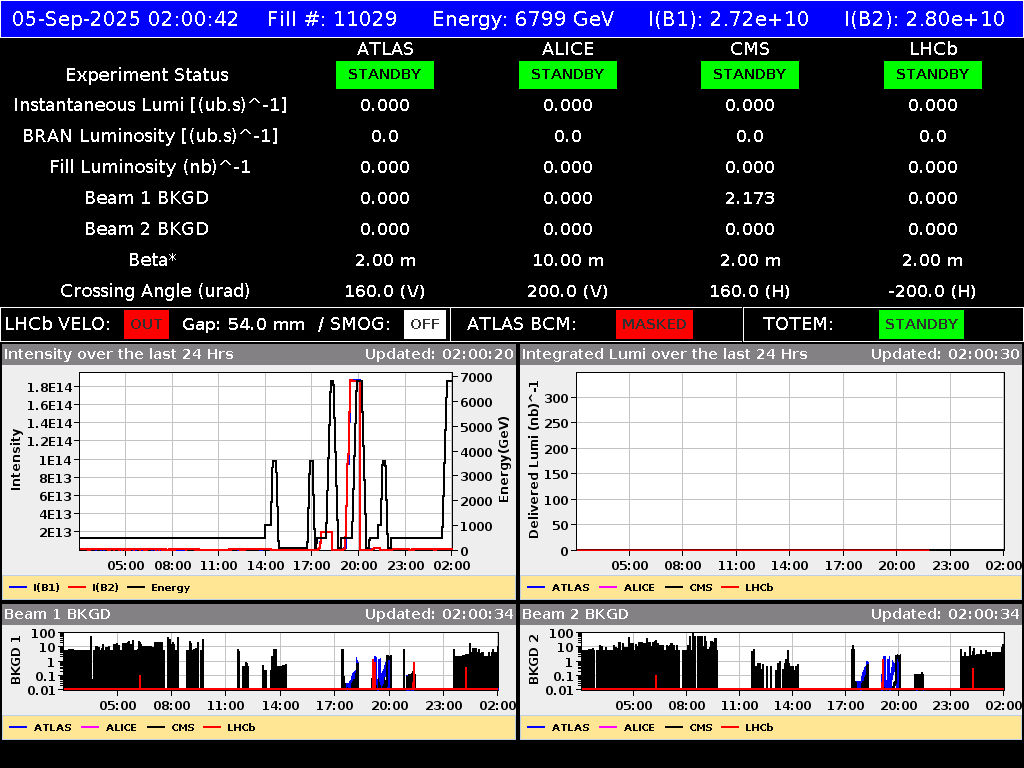Click CMS legend in Beam 1 BKGD chart

pyautogui.click(x=171, y=728)
